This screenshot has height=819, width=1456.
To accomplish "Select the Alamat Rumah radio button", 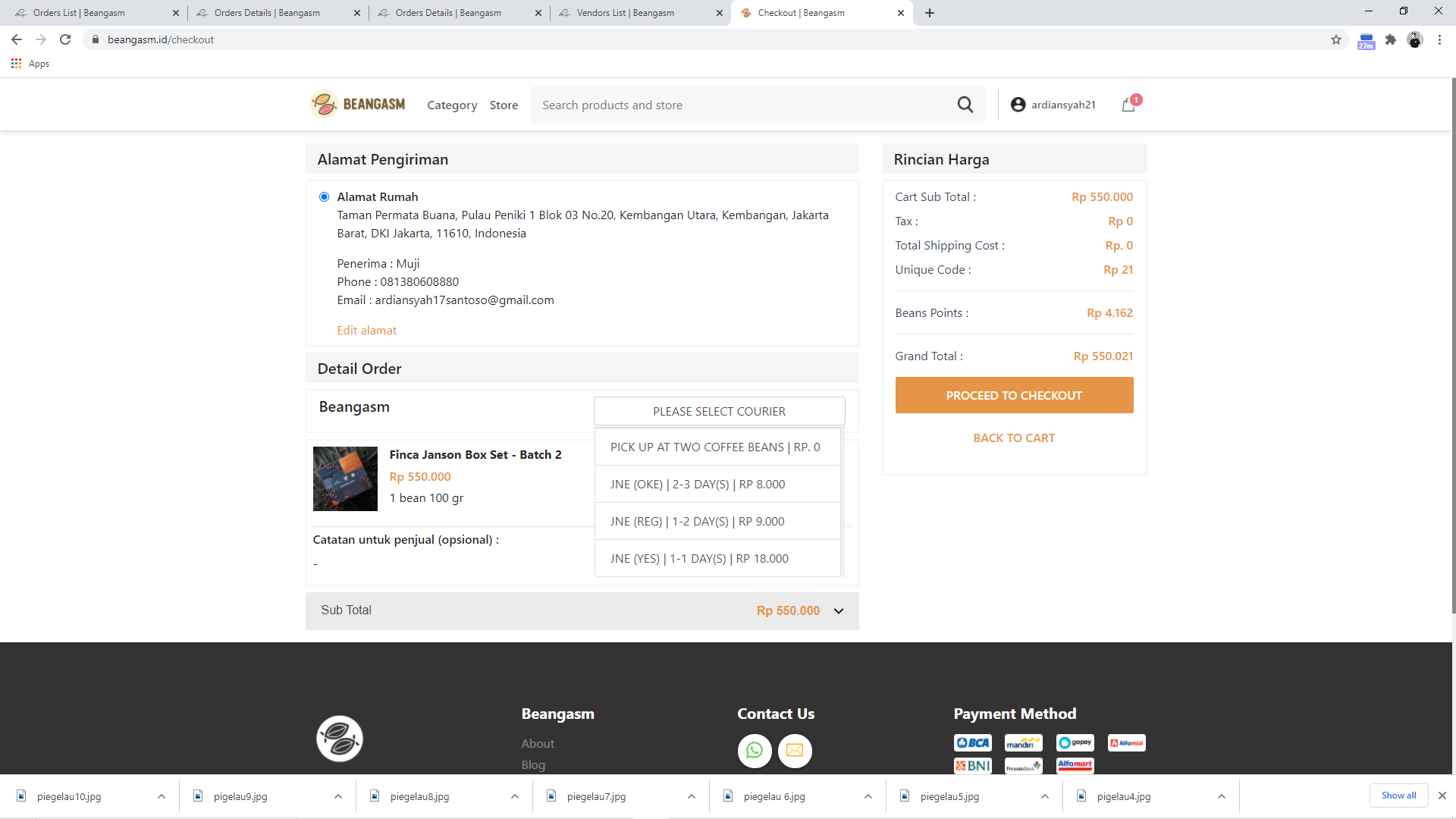I will (x=325, y=197).
